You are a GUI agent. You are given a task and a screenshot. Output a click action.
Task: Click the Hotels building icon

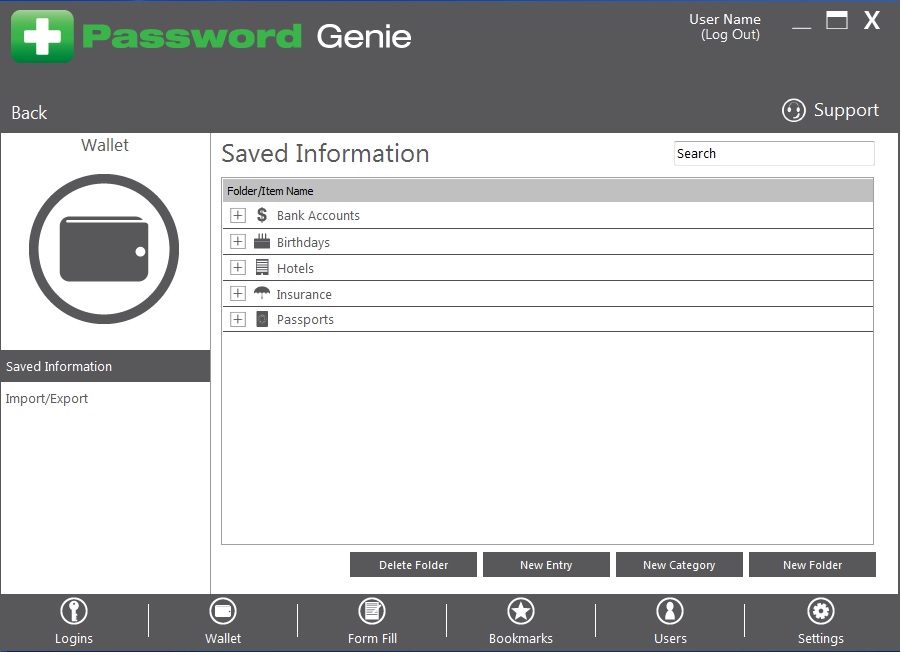click(x=262, y=268)
